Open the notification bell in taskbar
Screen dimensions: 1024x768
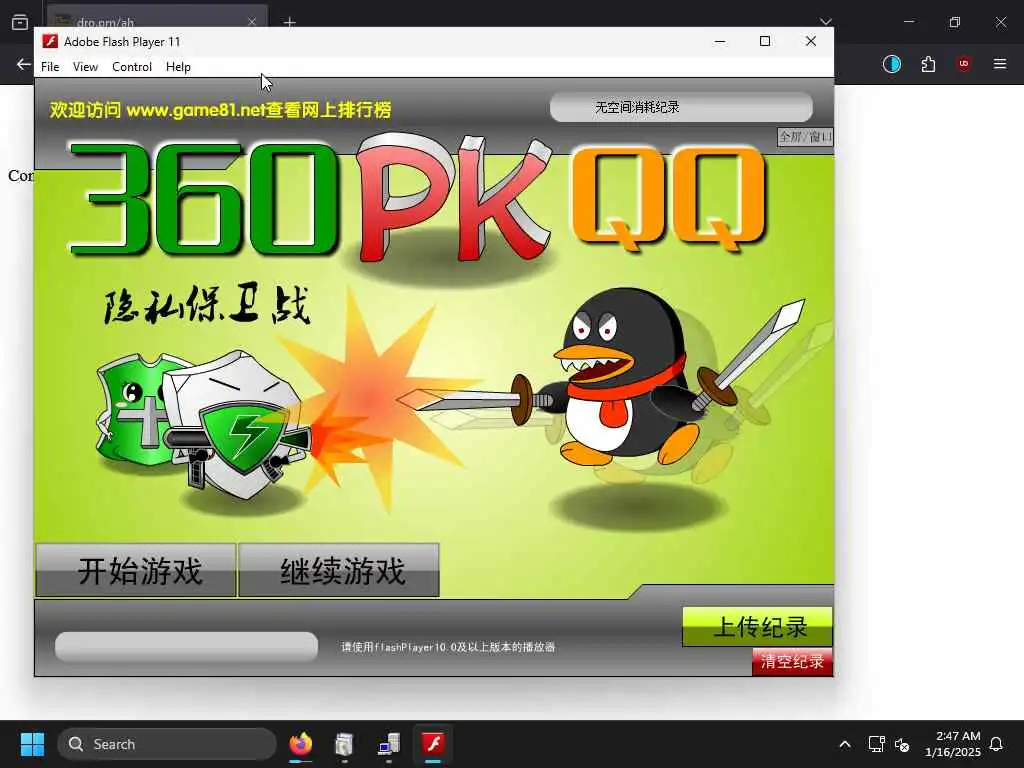tap(996, 744)
